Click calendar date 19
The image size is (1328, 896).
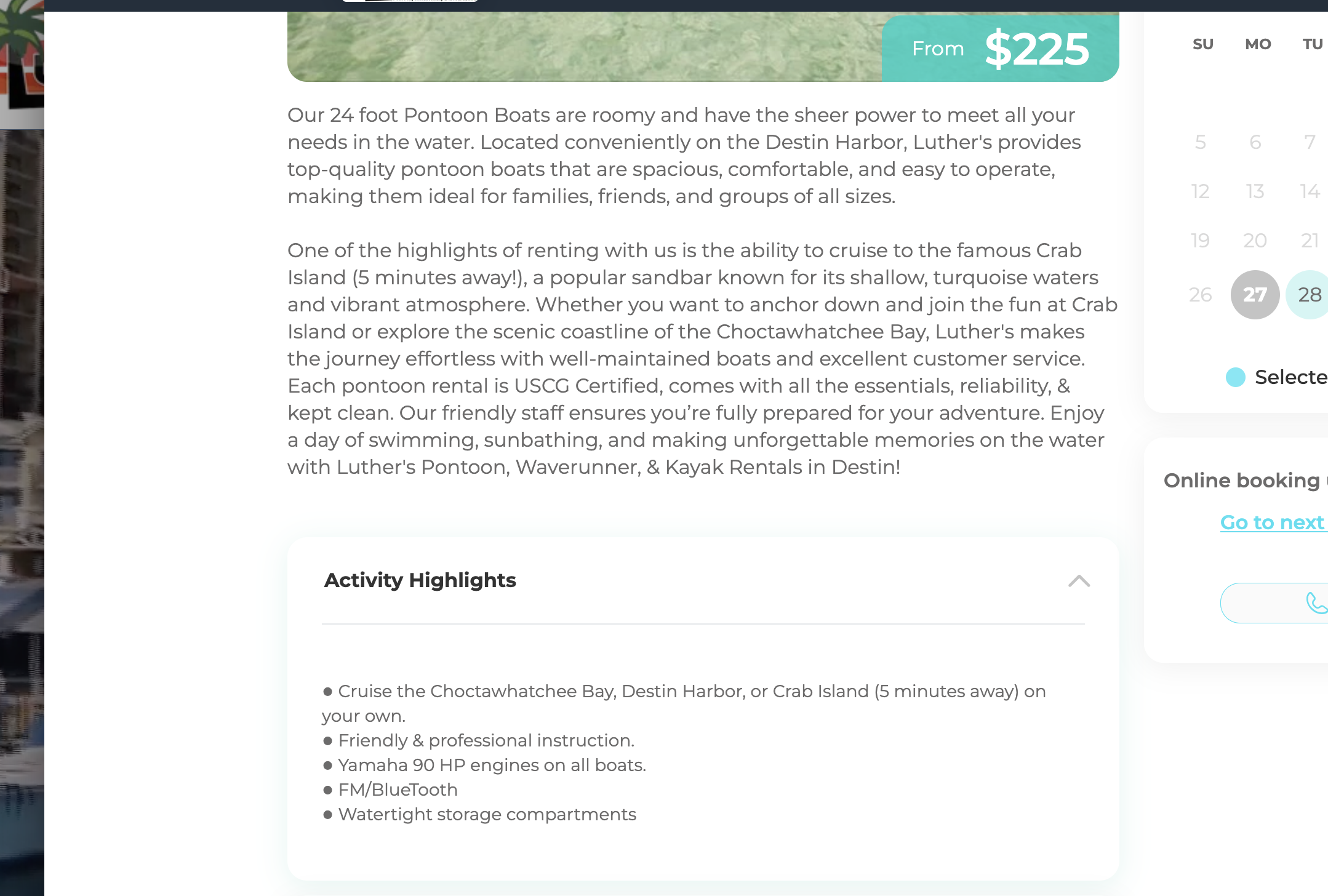(1200, 241)
